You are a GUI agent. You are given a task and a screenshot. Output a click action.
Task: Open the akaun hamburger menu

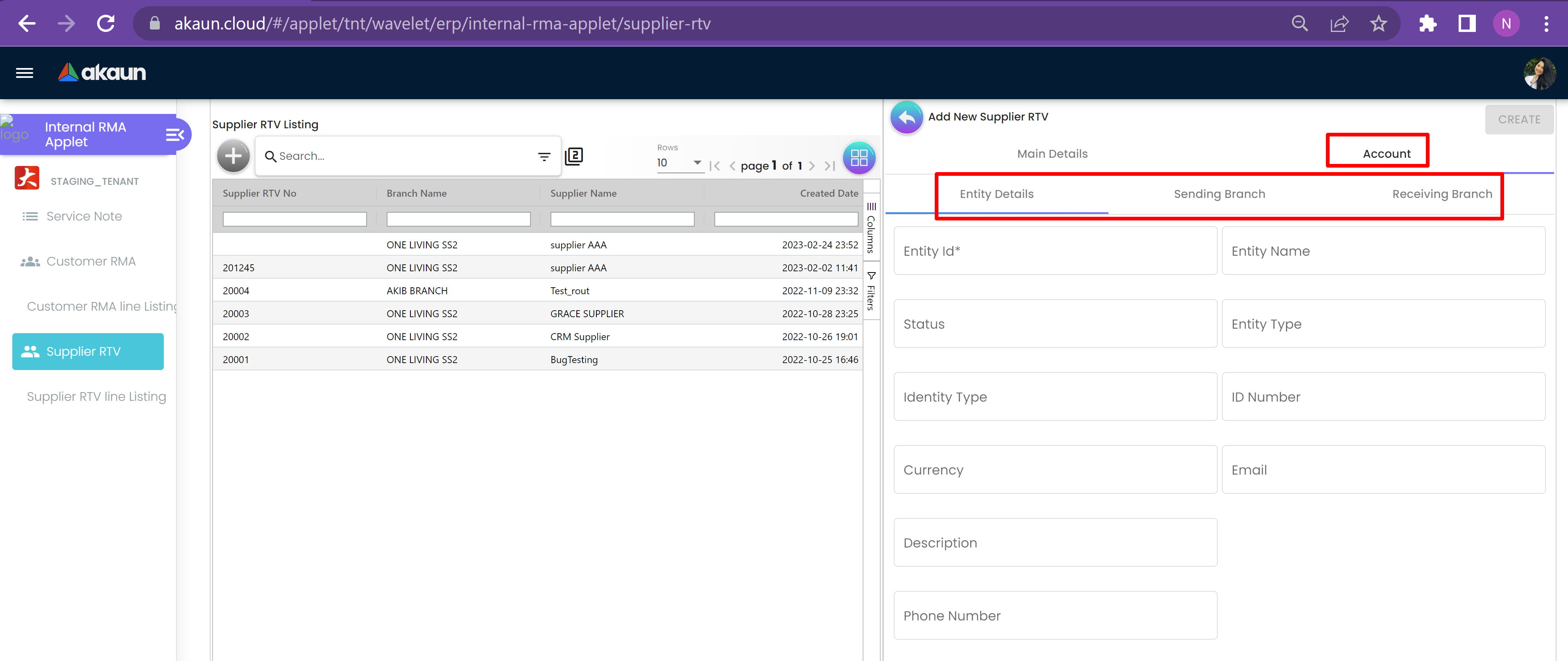pos(24,73)
